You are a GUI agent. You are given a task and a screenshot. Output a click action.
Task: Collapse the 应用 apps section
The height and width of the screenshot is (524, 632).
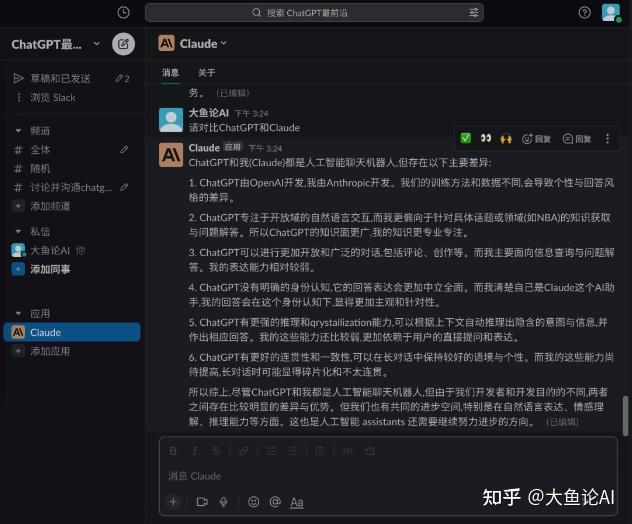pos(18,313)
